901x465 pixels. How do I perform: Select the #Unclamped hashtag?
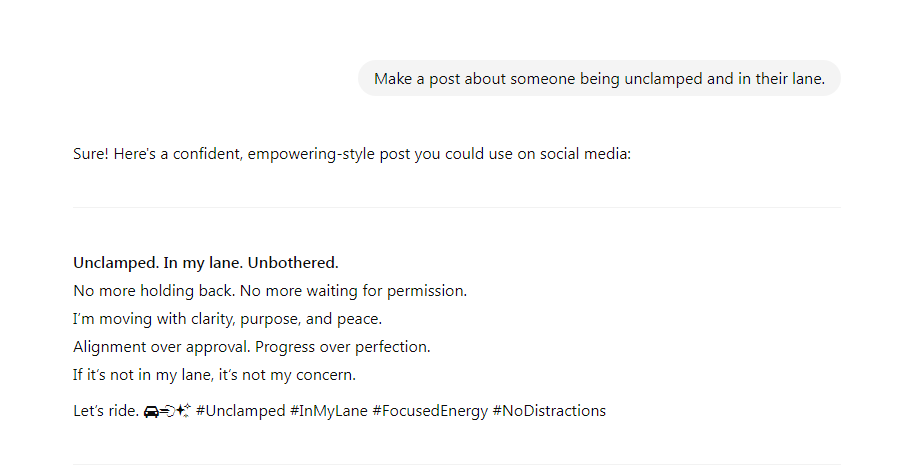click(240, 411)
